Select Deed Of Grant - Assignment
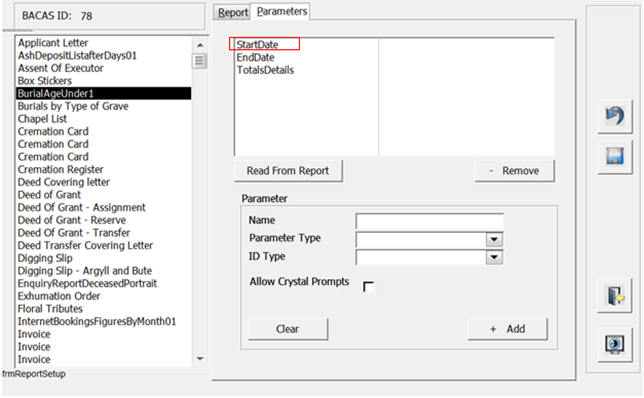 pos(104,207)
